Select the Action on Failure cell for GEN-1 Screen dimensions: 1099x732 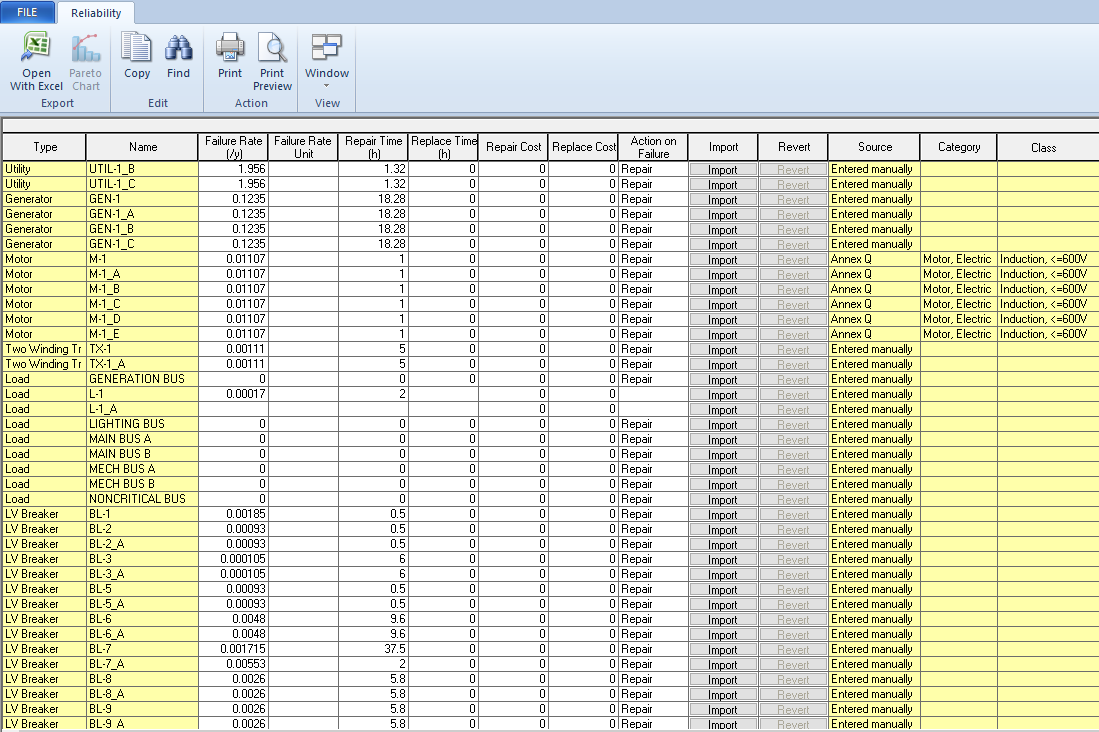click(x=652, y=199)
